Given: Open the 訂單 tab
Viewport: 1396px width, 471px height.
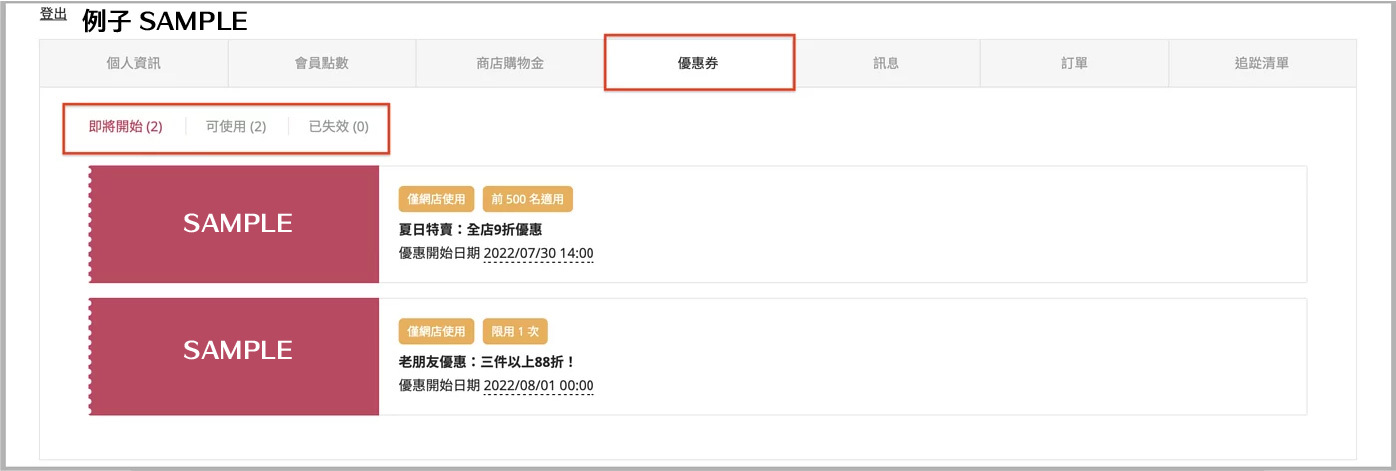Looking at the screenshot, I should click(1074, 63).
